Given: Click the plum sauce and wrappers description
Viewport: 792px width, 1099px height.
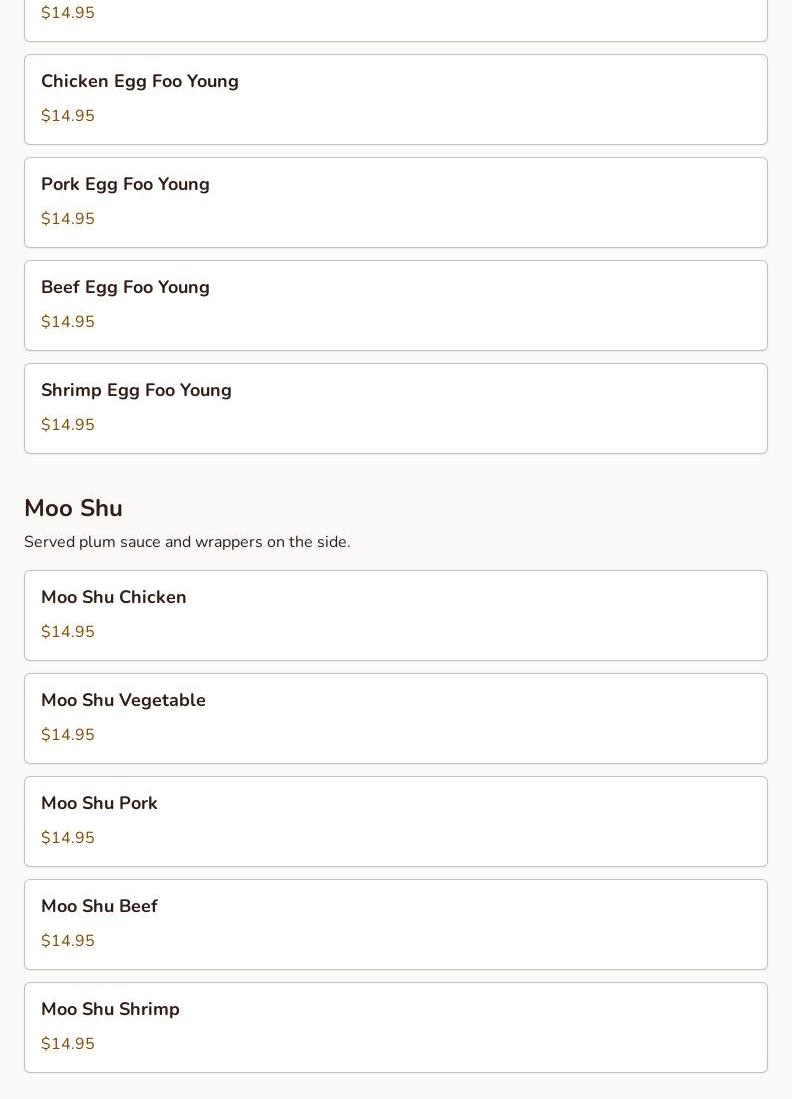Looking at the screenshot, I should [187, 542].
